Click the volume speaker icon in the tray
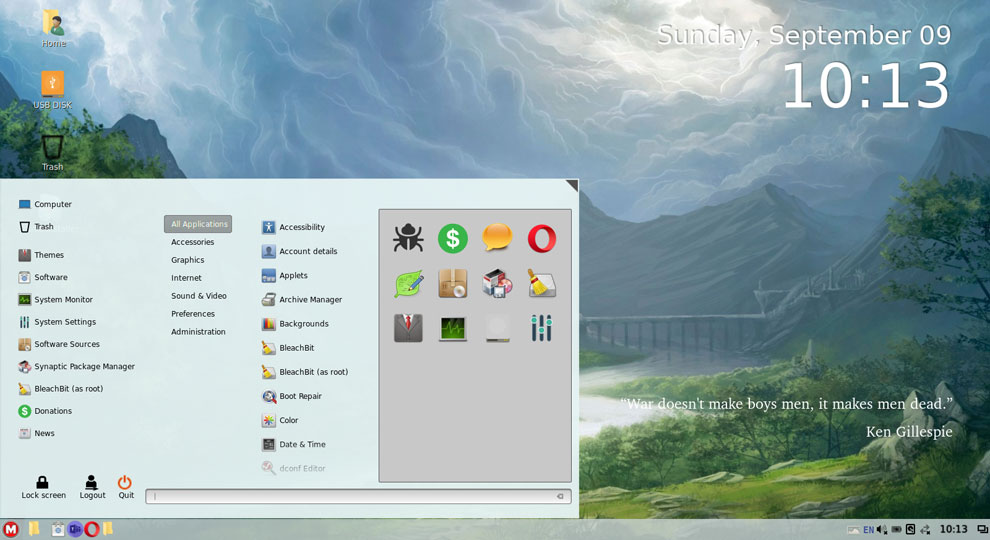Viewport: 990px width, 540px height. (882, 529)
